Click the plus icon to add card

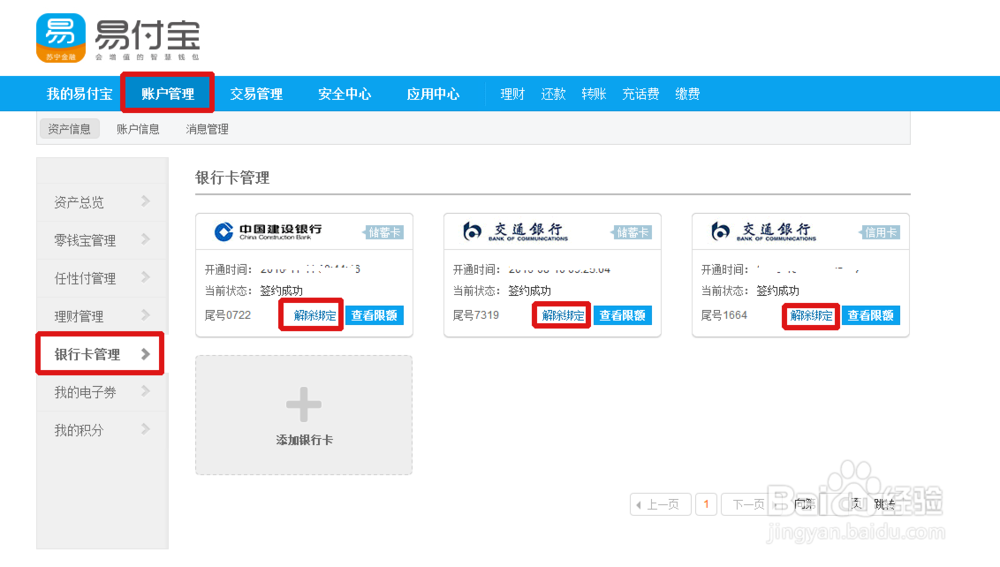tap(304, 404)
